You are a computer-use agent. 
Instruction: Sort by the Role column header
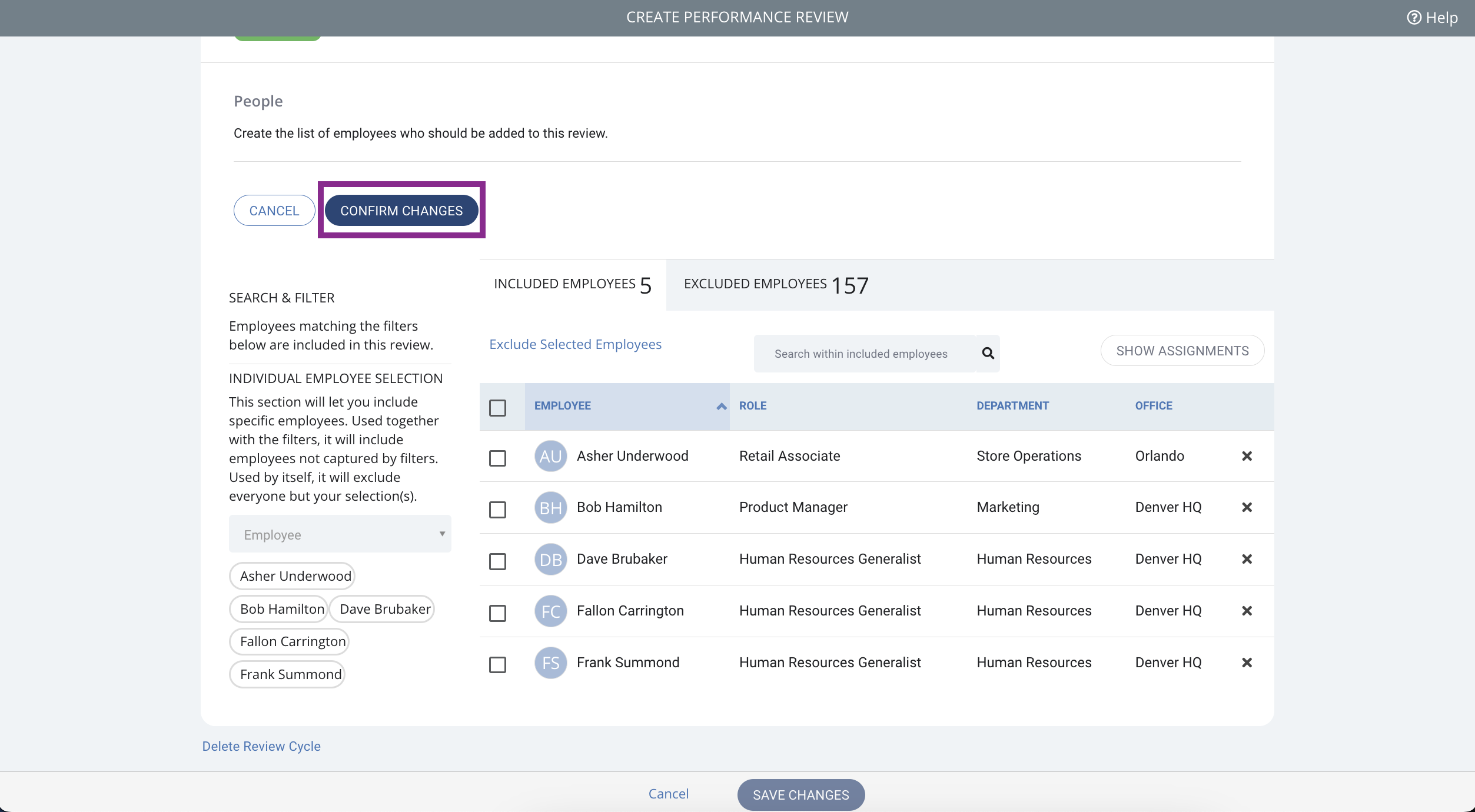753,406
